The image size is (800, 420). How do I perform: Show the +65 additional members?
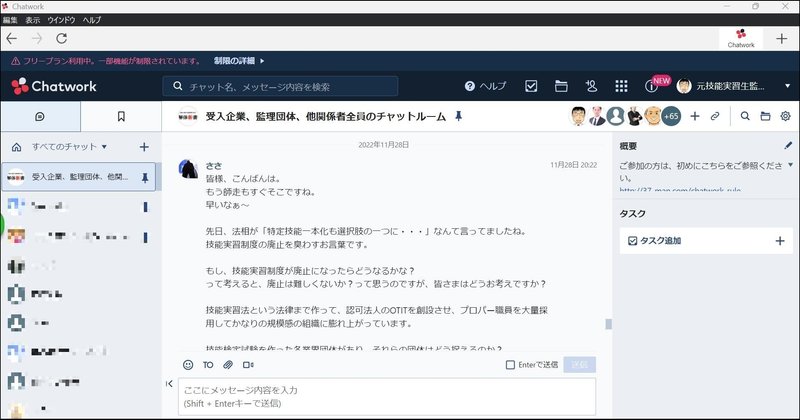tap(671, 116)
